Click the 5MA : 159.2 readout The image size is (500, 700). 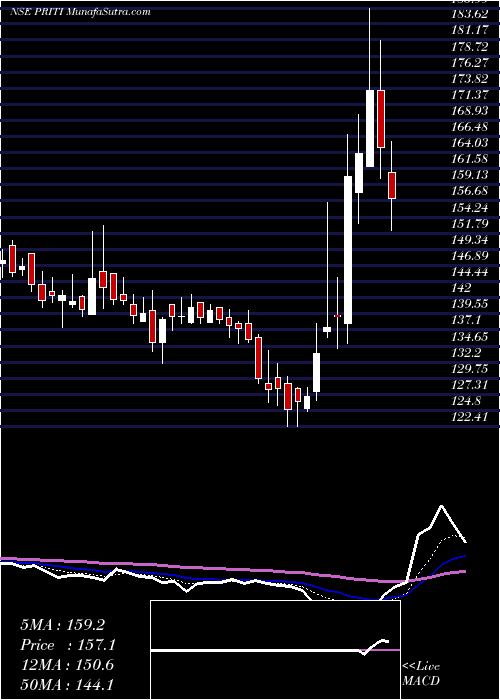coord(62,625)
